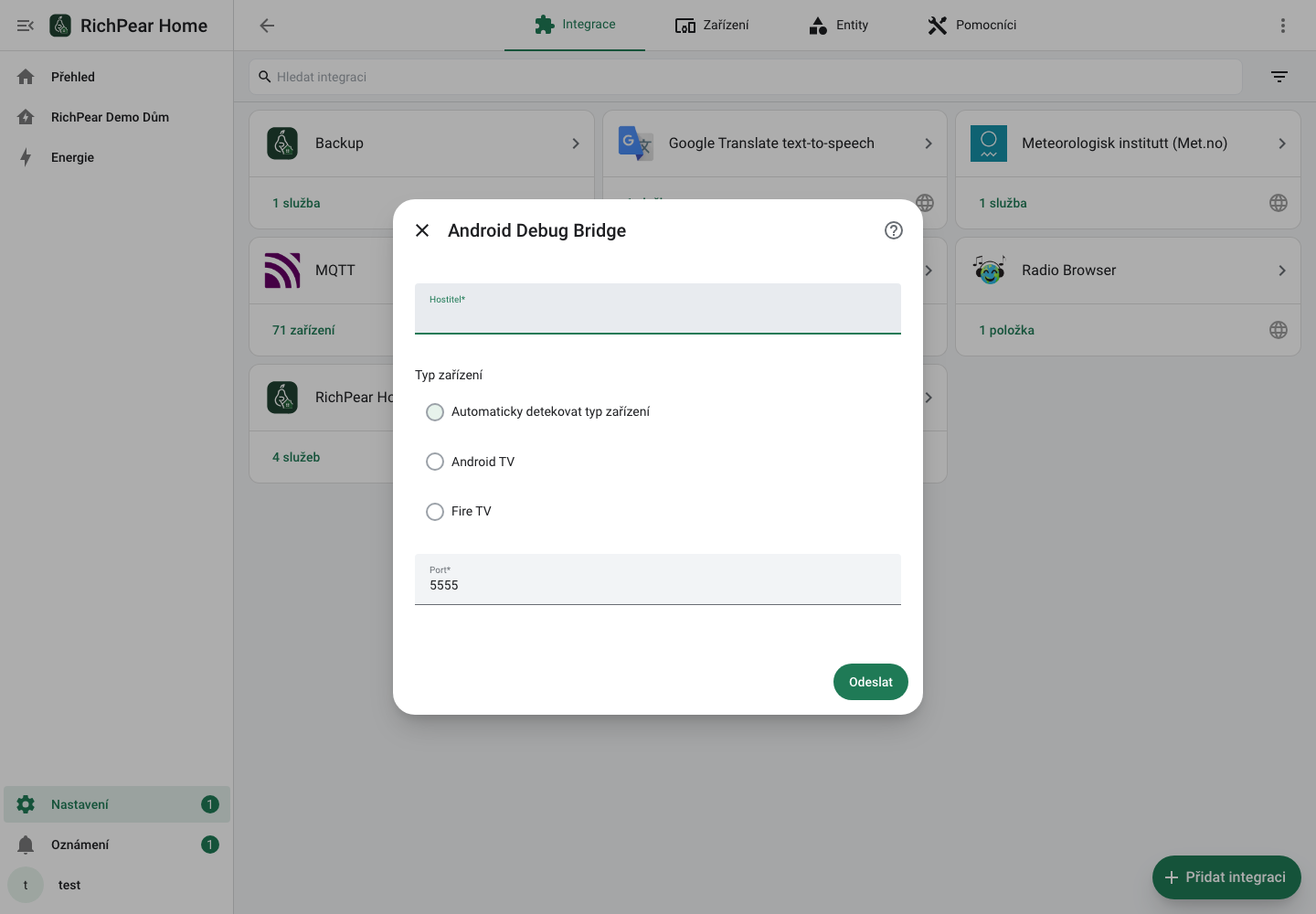Click the RichPear integration card icon
Image resolution: width=1316 pixels, height=914 pixels.
pos(282,398)
